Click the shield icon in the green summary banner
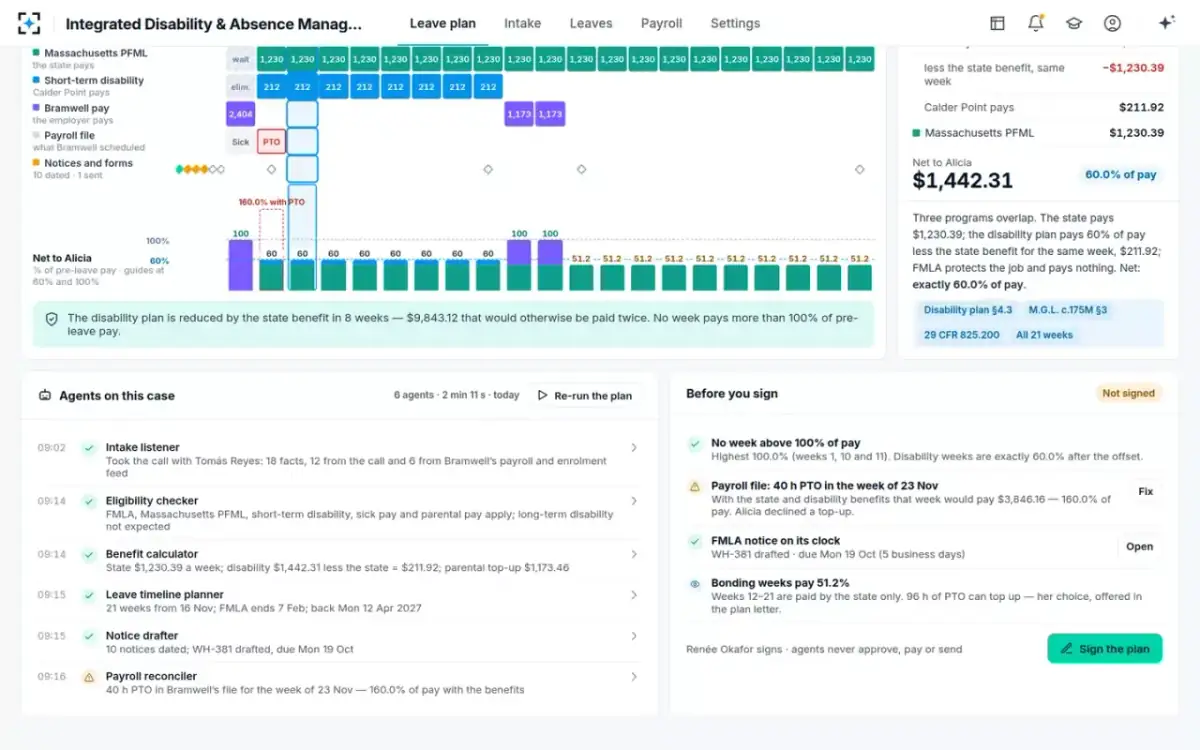The image size is (1200, 750). pos(52,319)
